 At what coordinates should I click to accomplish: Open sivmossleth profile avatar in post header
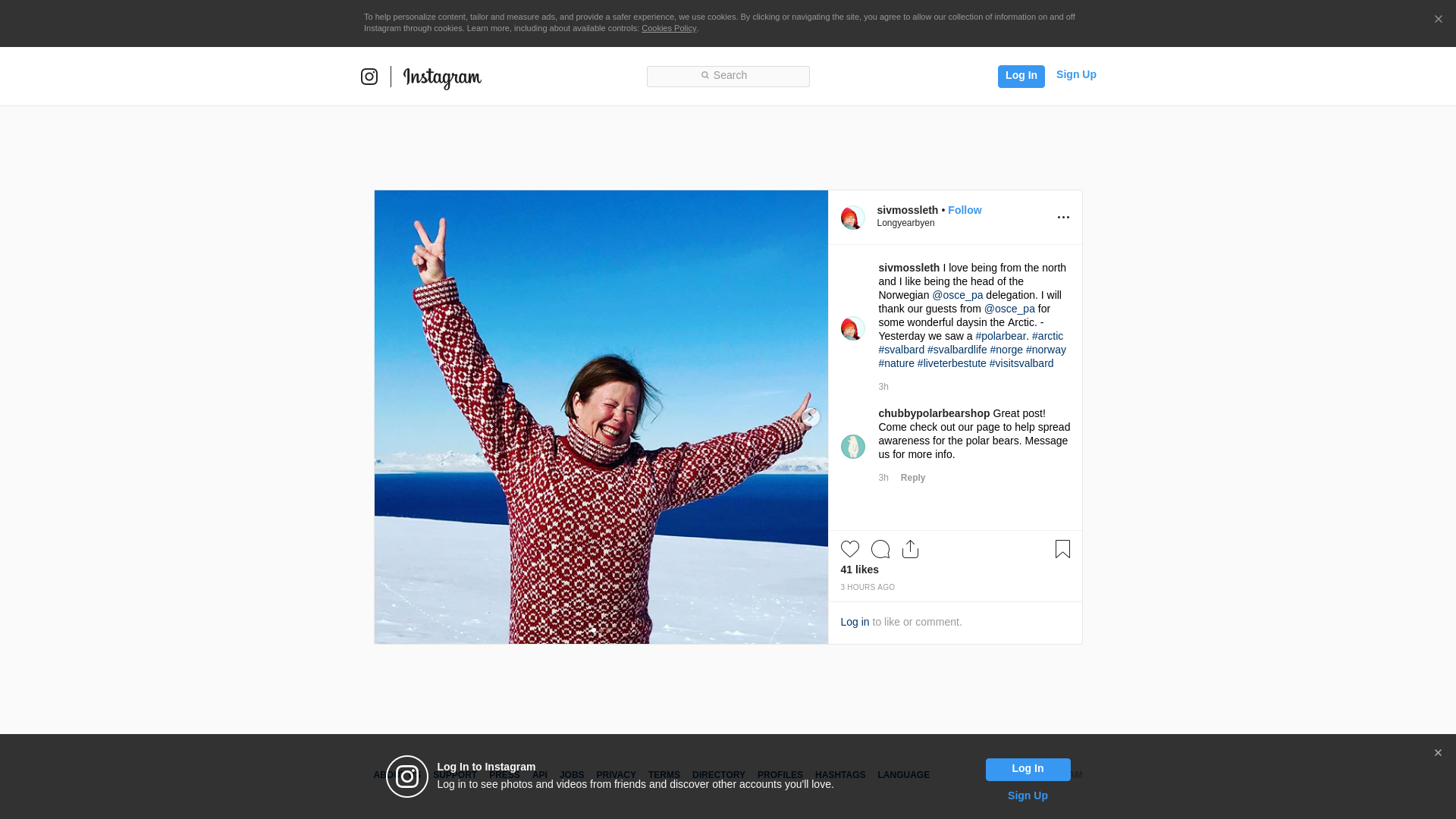click(x=852, y=218)
